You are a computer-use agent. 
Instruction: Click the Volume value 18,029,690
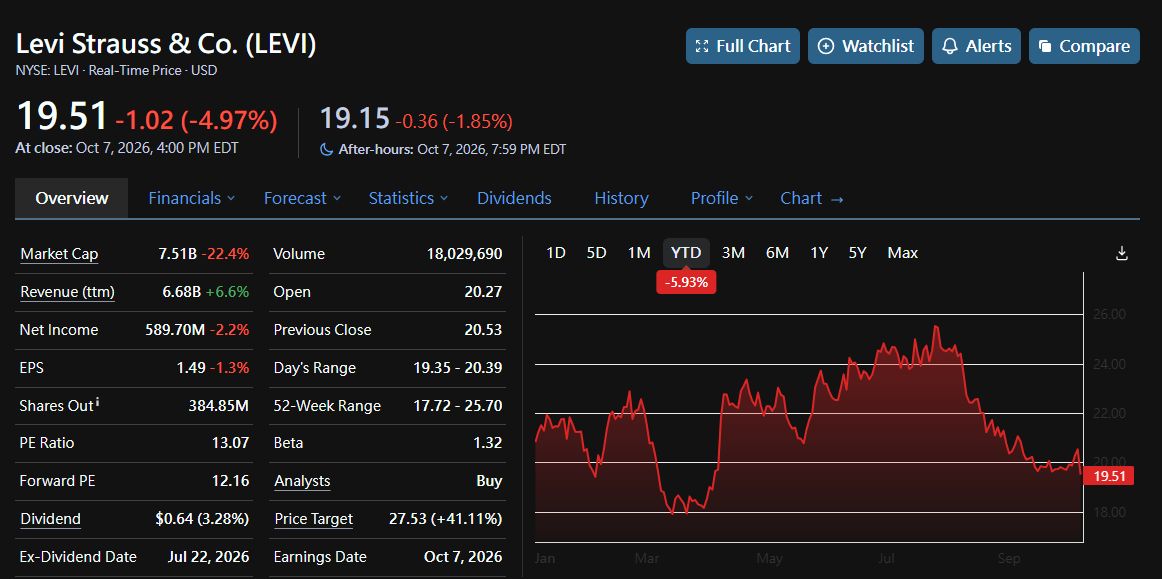click(x=465, y=254)
